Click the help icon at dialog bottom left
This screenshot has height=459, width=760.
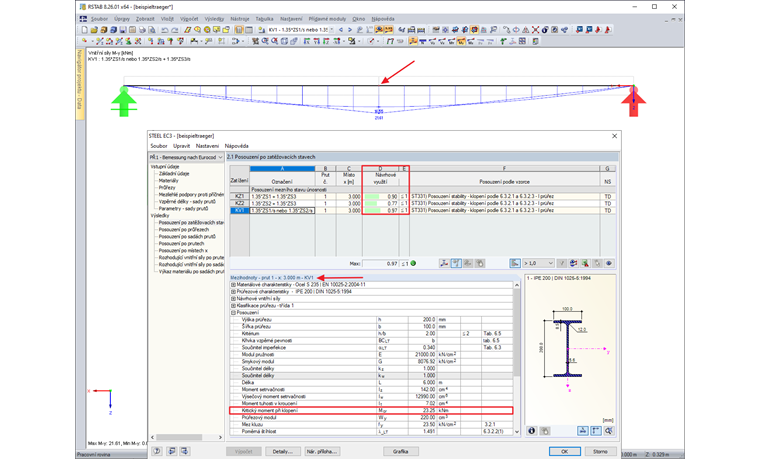coord(157,451)
